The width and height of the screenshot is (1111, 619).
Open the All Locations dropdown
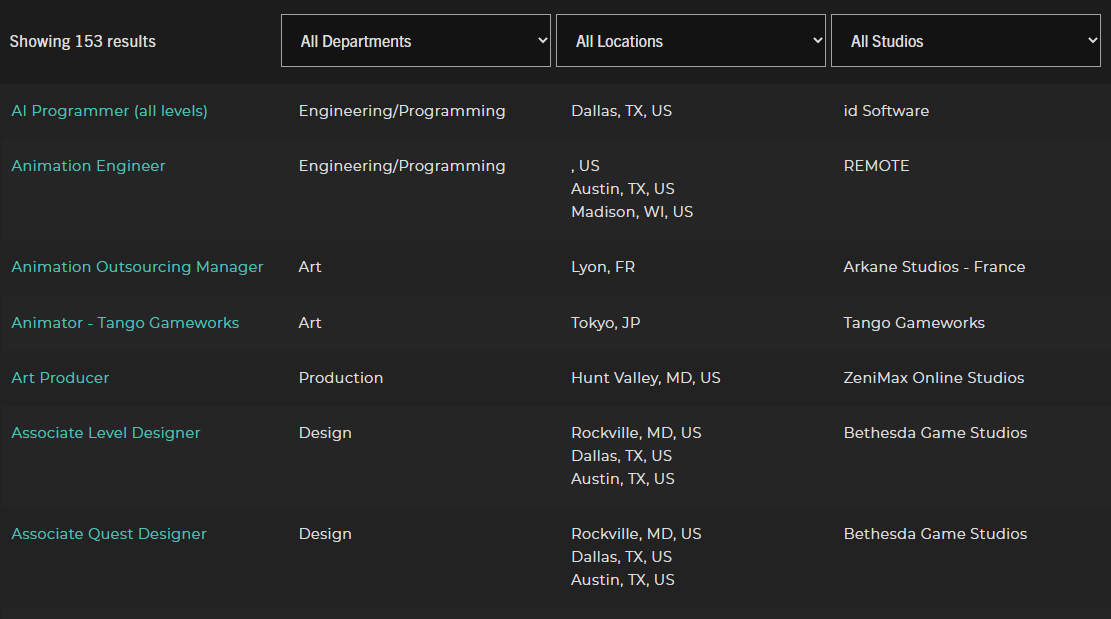691,41
